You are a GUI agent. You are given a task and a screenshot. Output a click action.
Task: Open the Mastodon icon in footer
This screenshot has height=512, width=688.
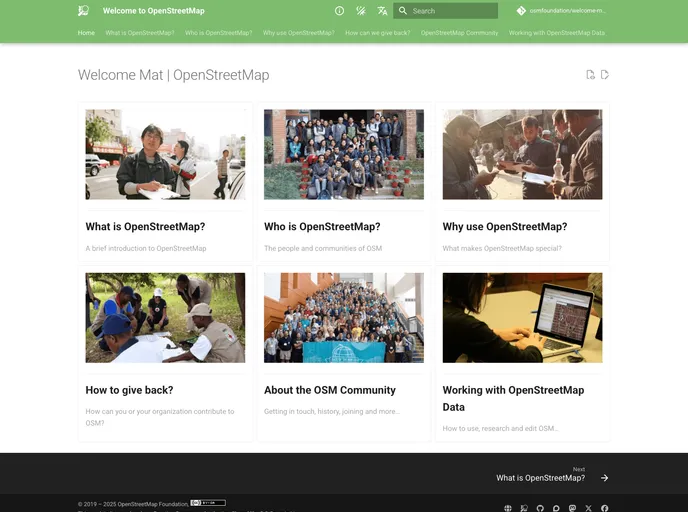pos(572,508)
